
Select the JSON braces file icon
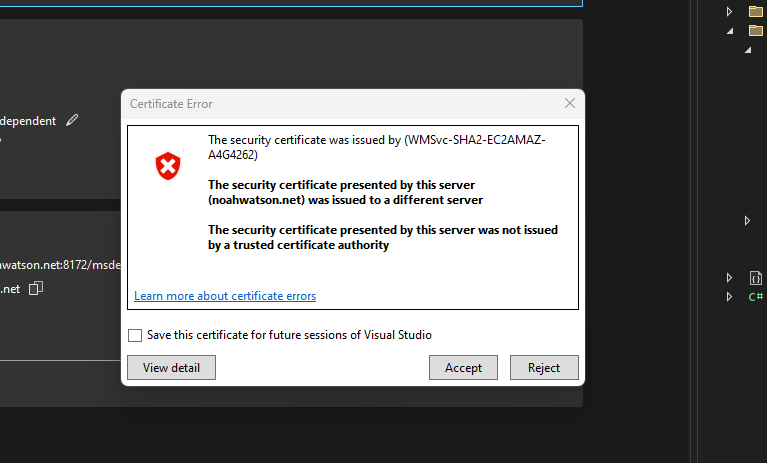pyautogui.click(x=756, y=278)
